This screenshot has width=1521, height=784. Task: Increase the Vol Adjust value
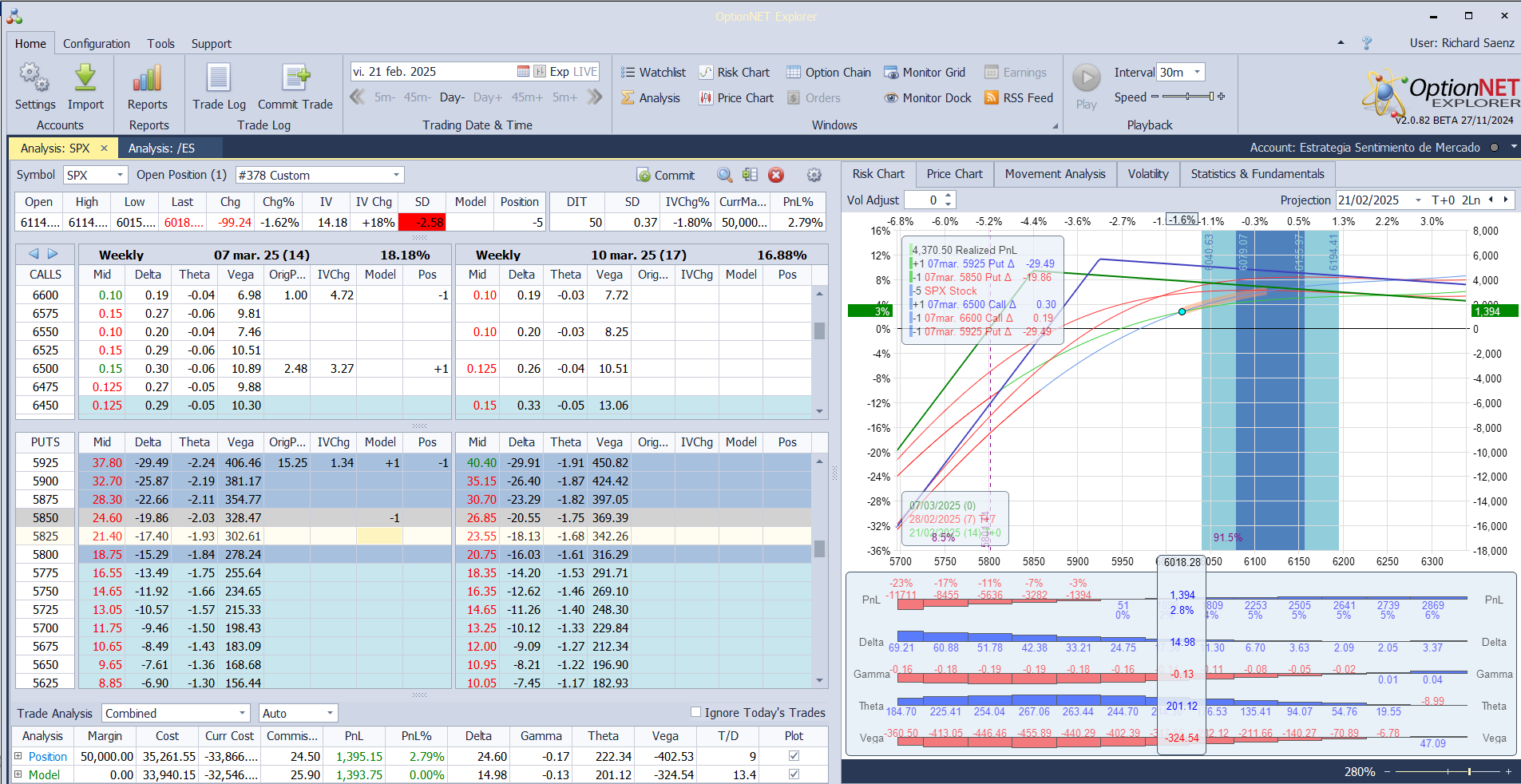point(949,196)
